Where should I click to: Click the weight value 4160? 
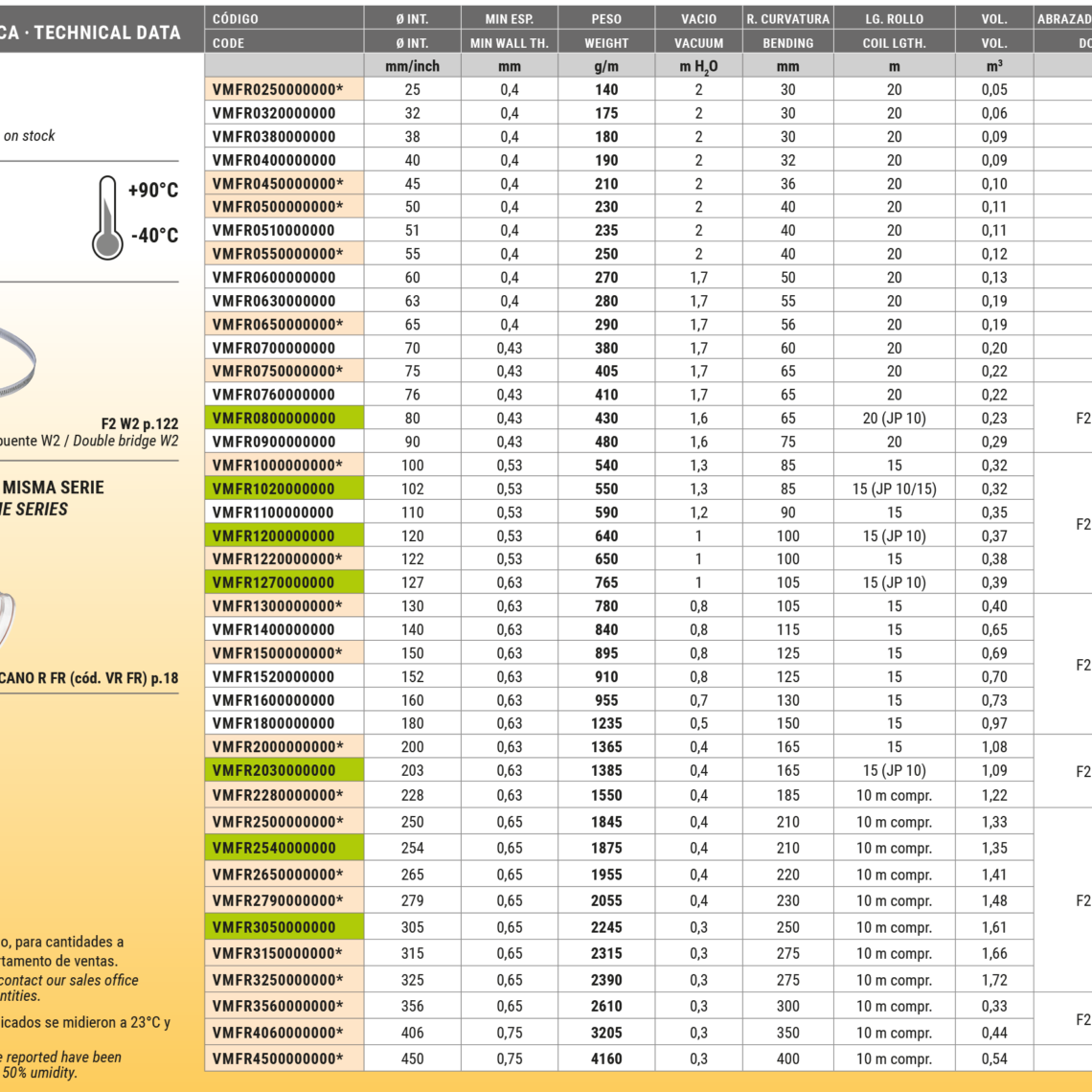pos(606,1059)
